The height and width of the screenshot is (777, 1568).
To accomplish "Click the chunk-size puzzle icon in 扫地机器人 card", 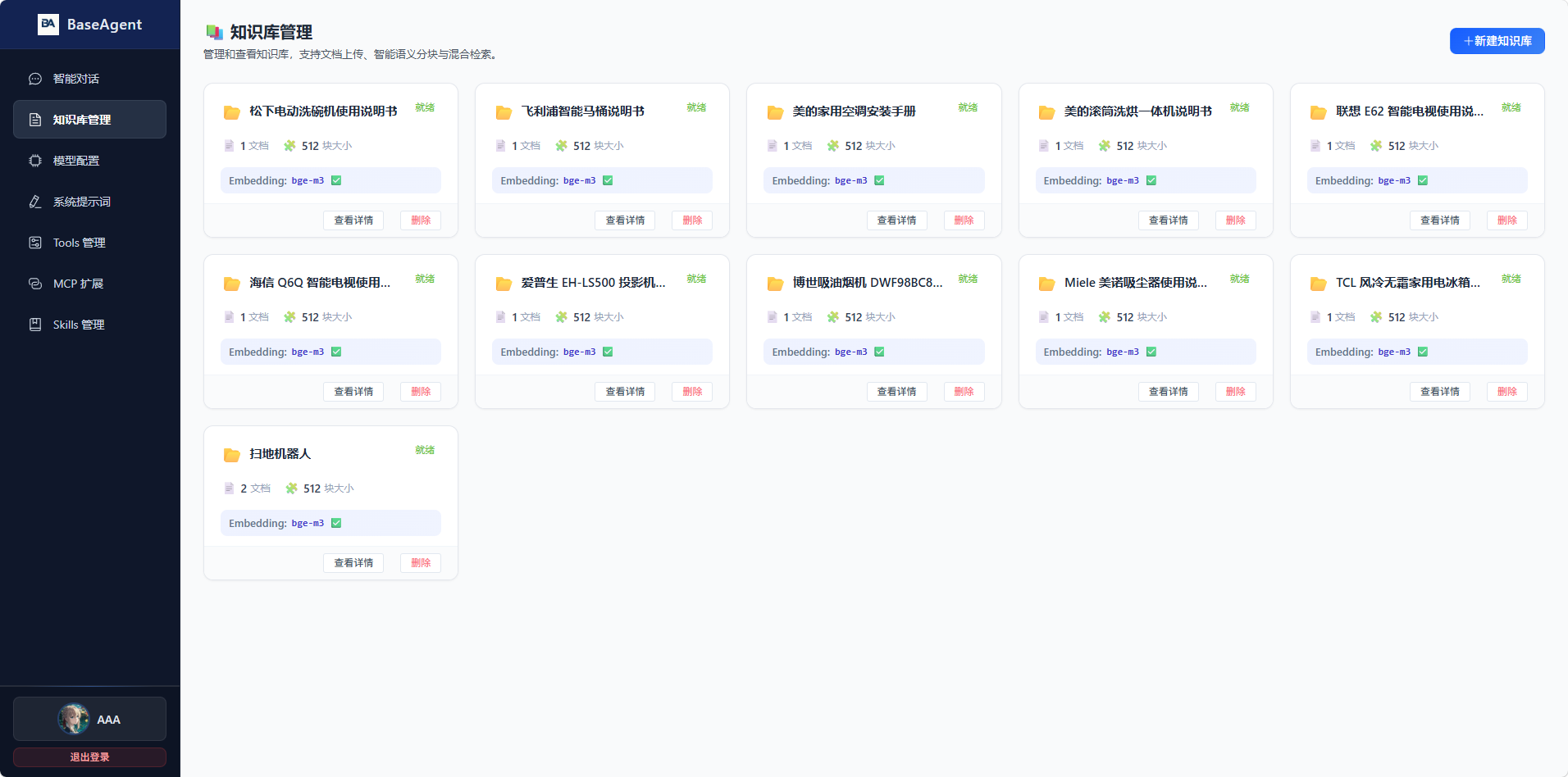I will (x=291, y=488).
